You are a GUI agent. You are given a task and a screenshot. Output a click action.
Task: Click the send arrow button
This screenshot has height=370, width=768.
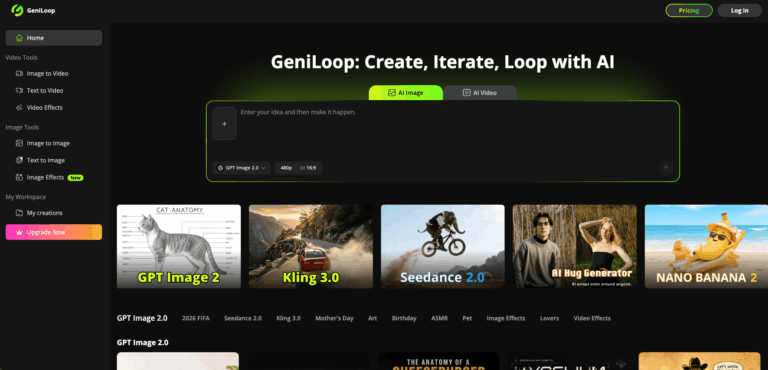click(666, 168)
